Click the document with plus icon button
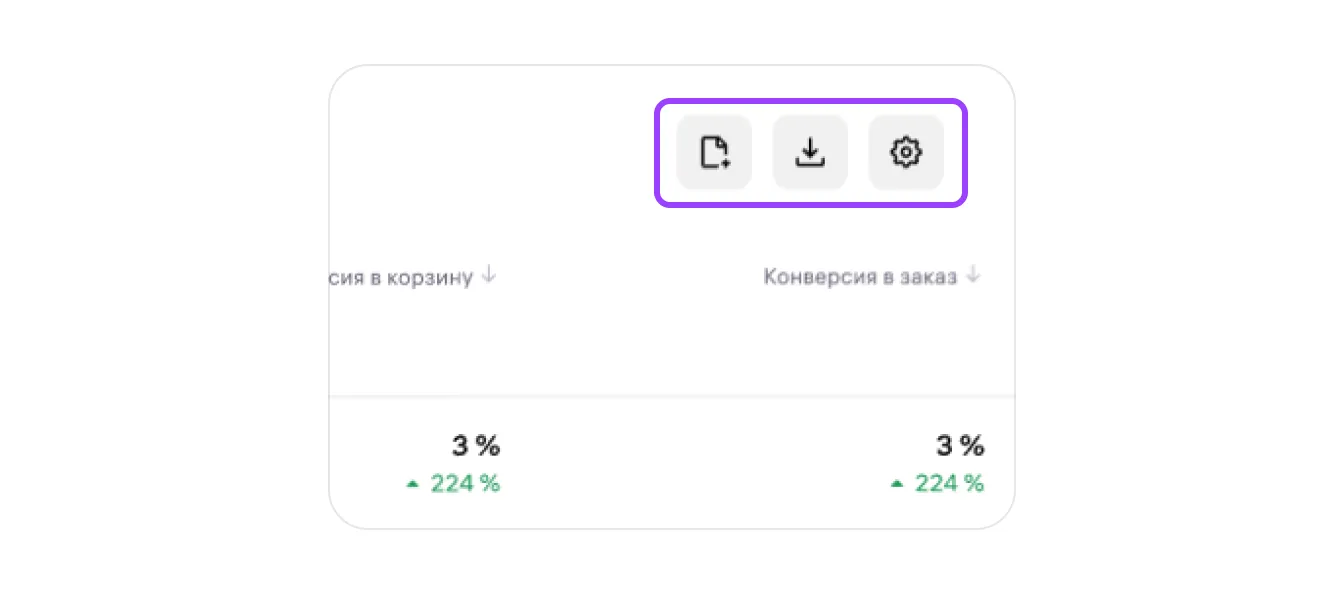This screenshot has height=594, width=1344. (714, 152)
